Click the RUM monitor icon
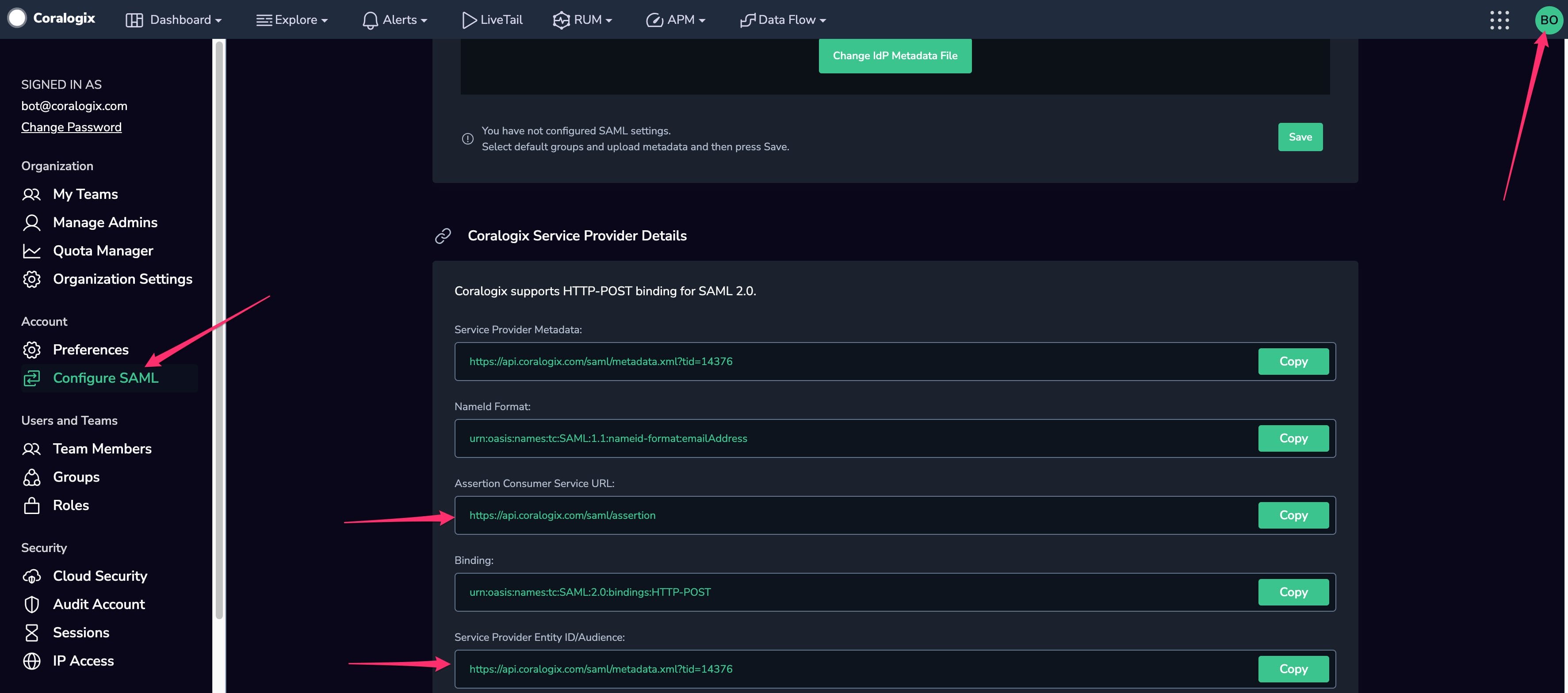Image resolution: width=1568 pixels, height=693 pixels. click(561, 20)
